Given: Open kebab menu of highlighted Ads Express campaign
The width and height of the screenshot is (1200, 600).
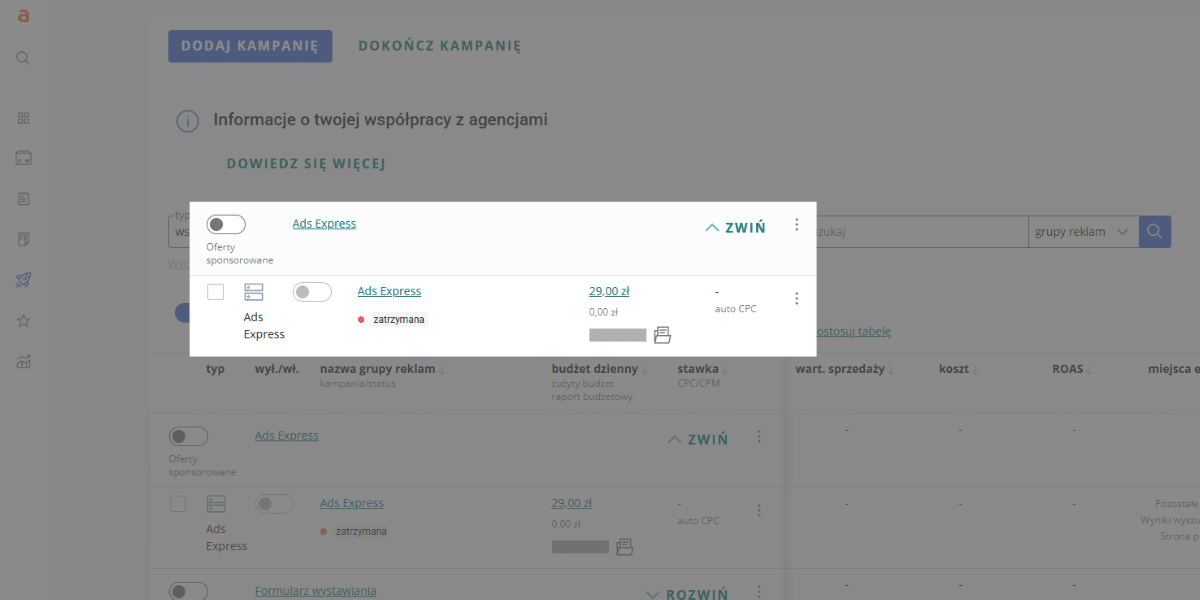Looking at the screenshot, I should tap(797, 225).
